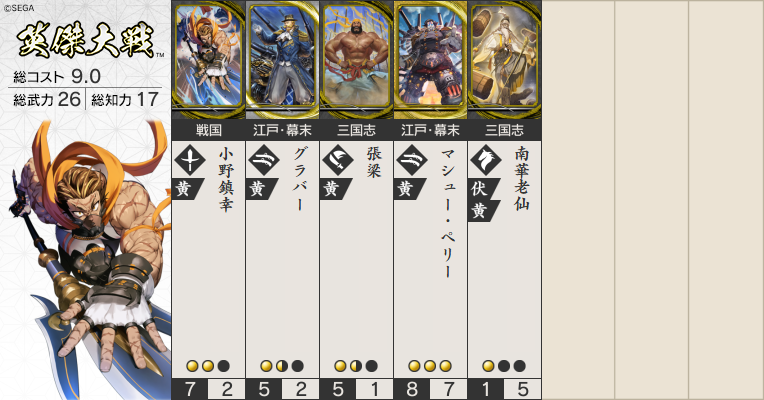Select the 張梁 card portrait thumbnail
Viewport: 764px width, 400px height.
[x=356, y=59]
